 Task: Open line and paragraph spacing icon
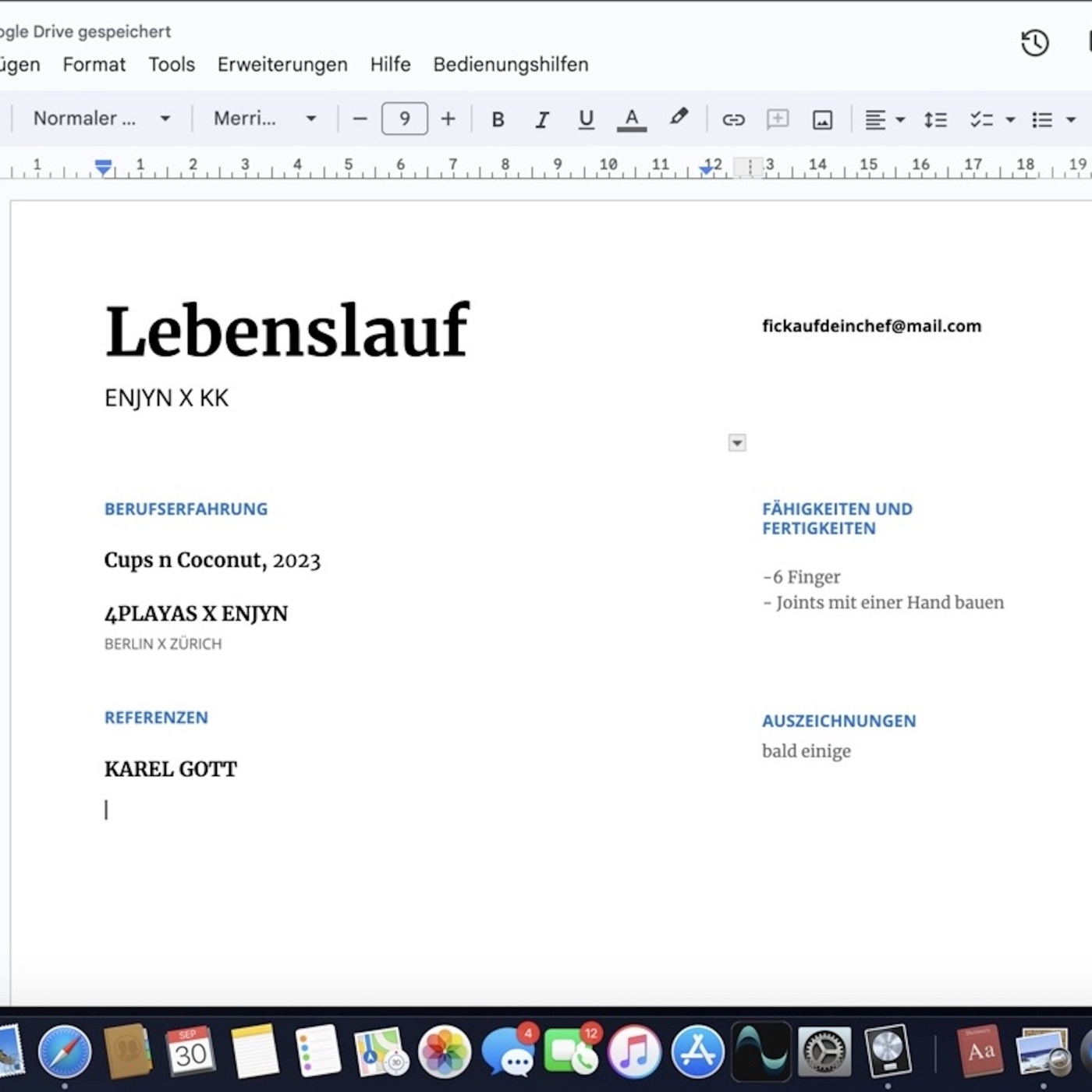(x=934, y=119)
